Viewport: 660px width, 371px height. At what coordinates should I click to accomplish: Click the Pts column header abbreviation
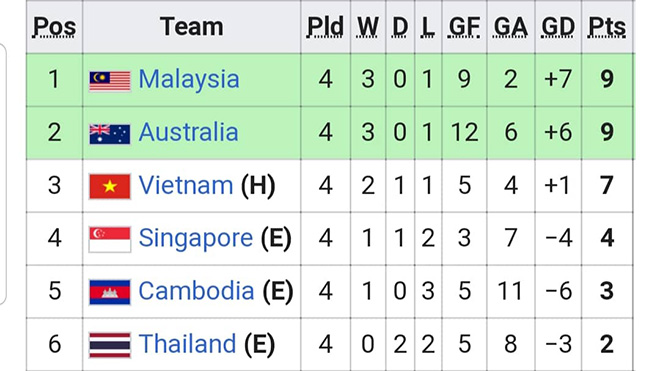tap(607, 27)
